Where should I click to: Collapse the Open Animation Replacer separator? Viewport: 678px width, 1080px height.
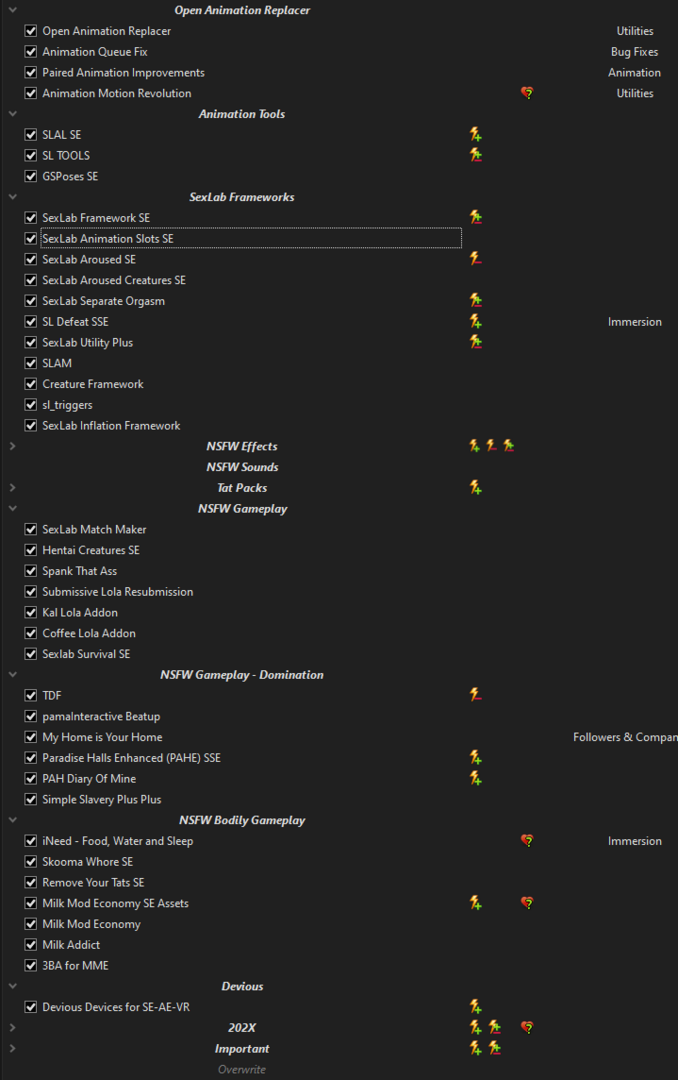pos(12,10)
